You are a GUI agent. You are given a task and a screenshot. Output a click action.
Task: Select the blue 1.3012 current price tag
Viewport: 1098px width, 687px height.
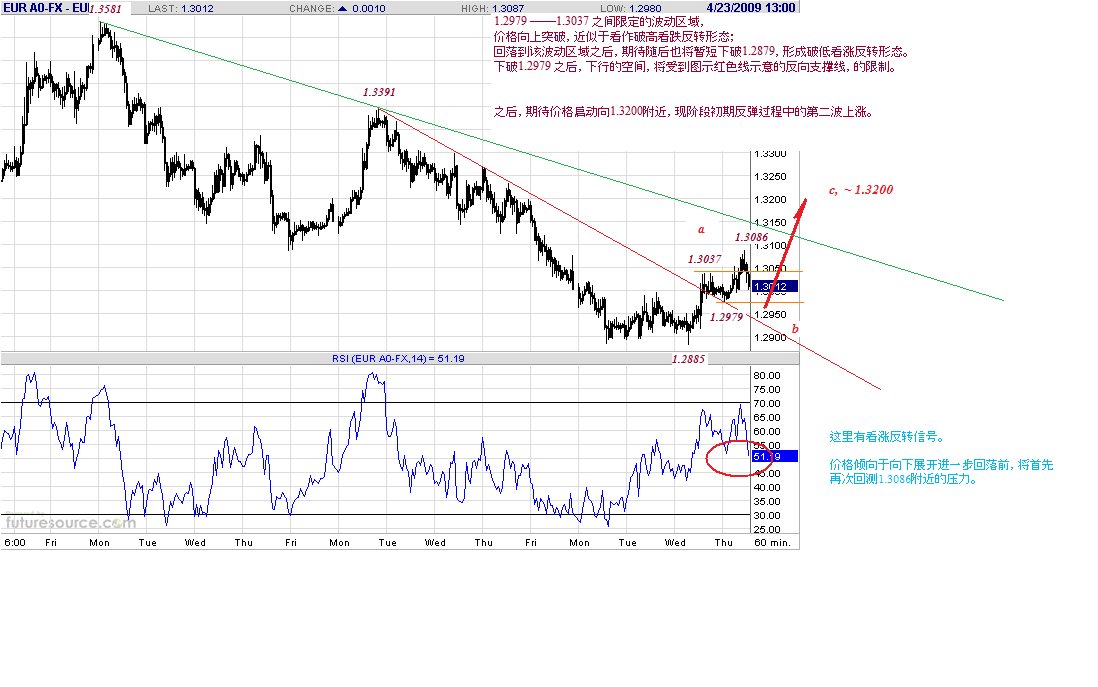[x=774, y=286]
